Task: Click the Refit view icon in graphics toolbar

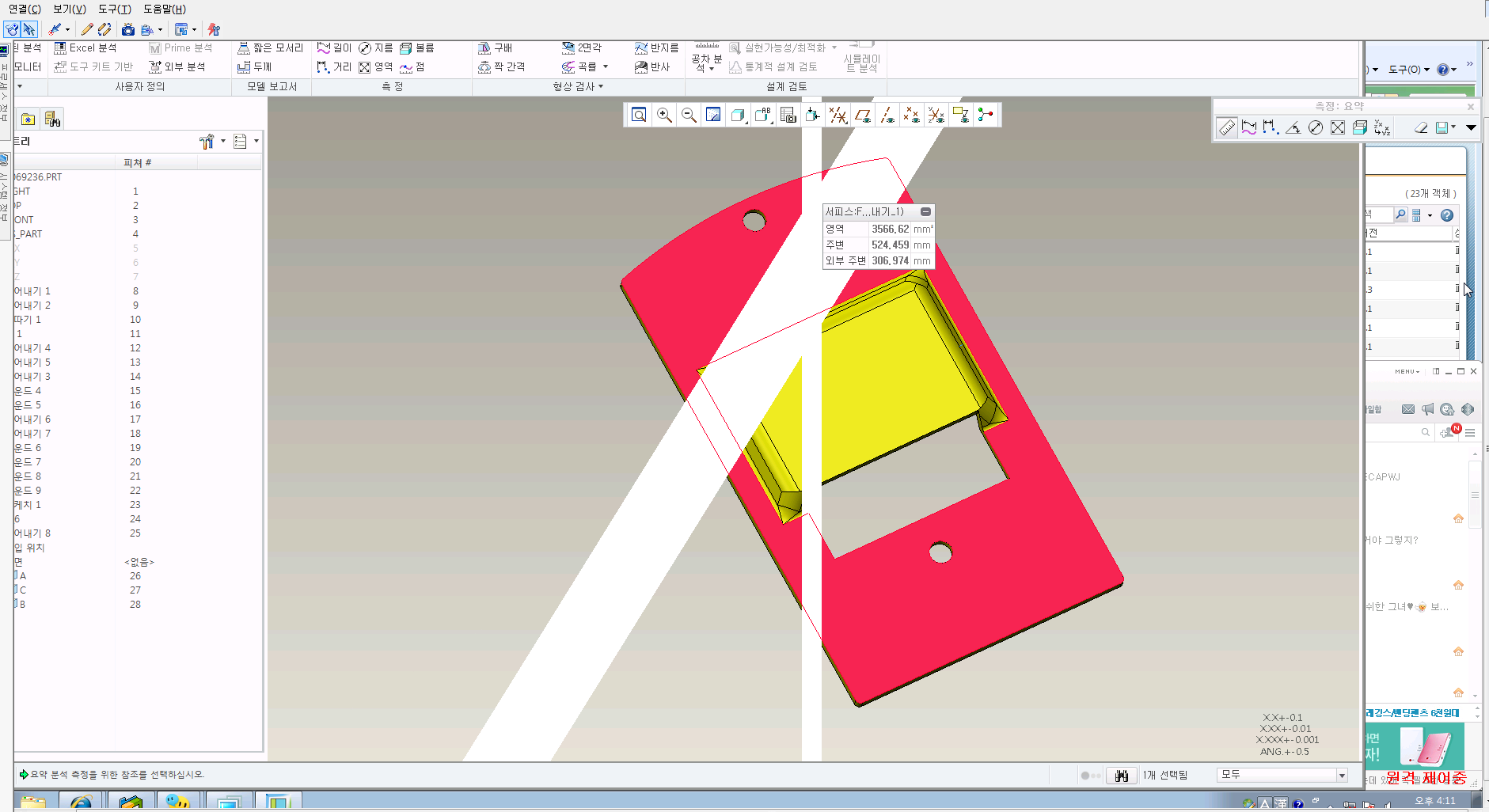Action: pos(639,115)
